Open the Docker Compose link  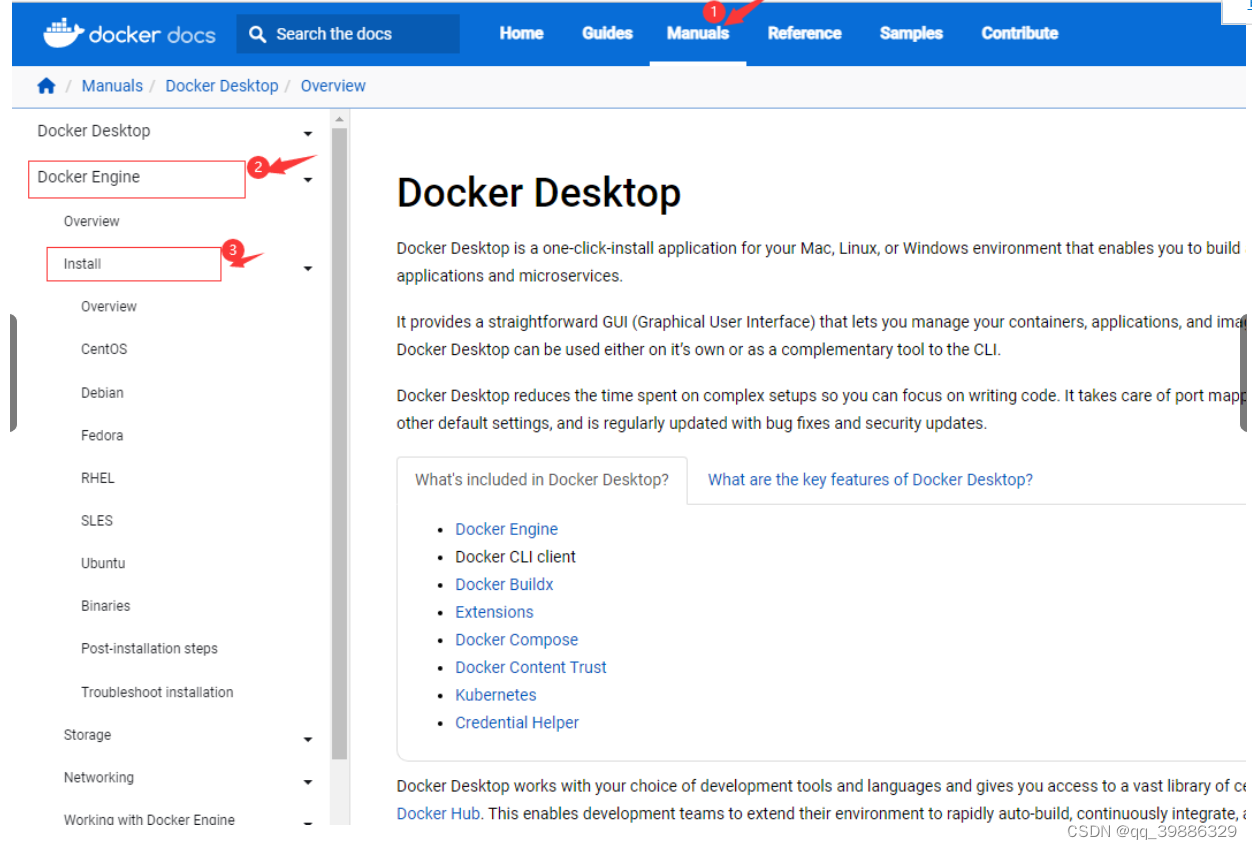tap(517, 640)
